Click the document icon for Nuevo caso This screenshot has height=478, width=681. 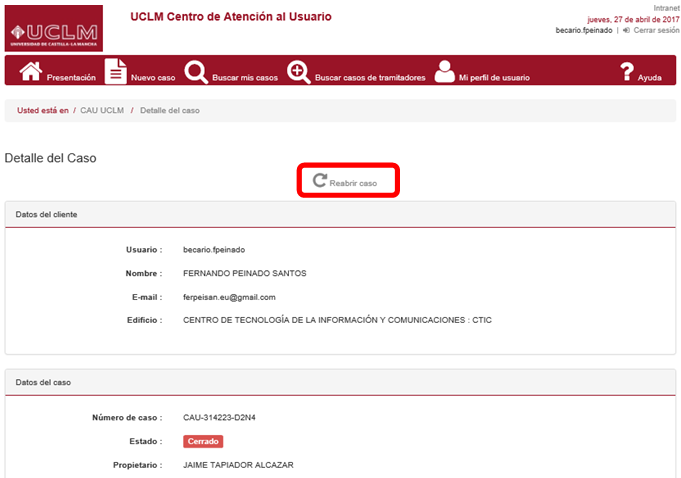click(116, 72)
